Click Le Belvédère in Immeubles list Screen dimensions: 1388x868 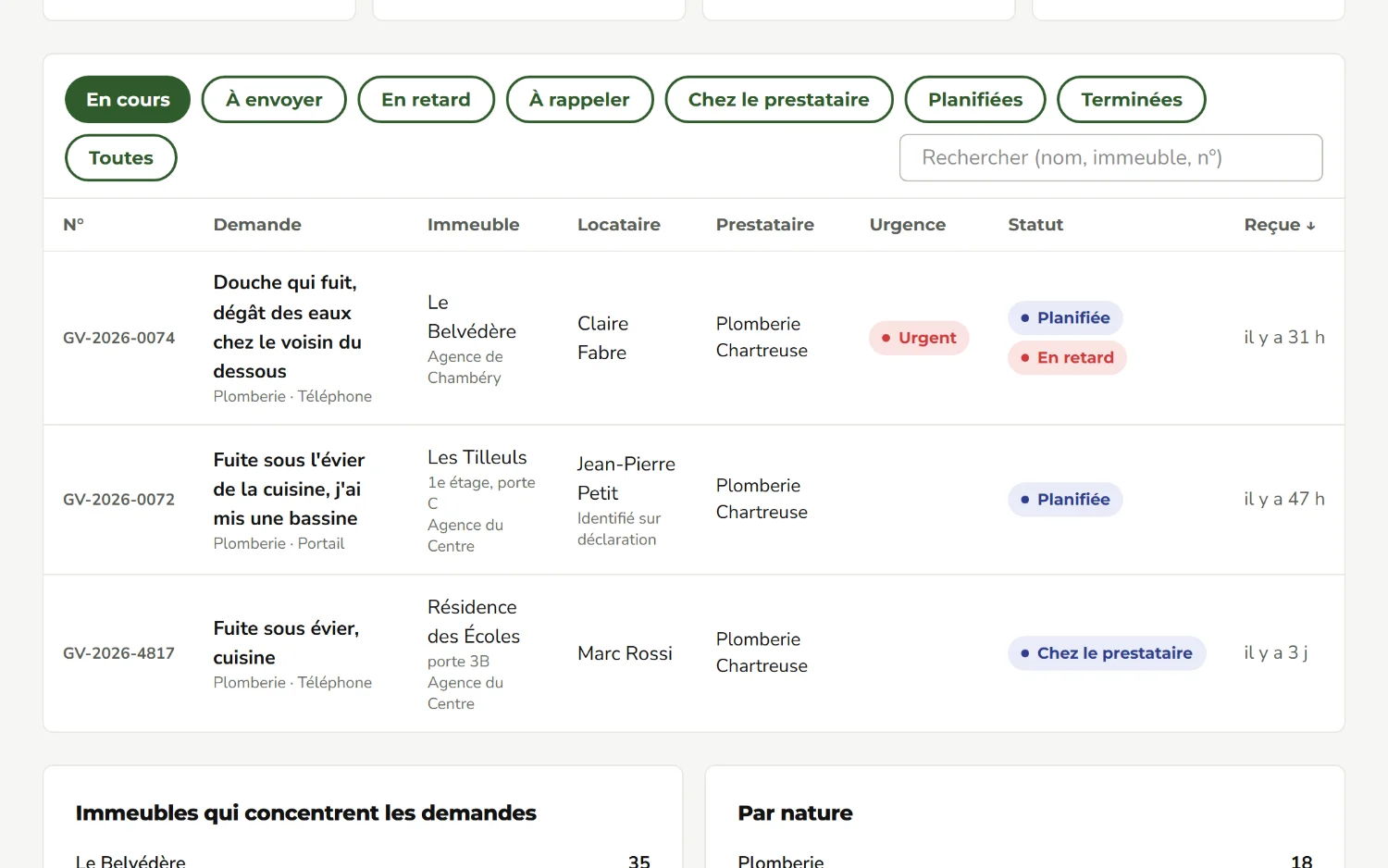pyautogui.click(x=130, y=862)
